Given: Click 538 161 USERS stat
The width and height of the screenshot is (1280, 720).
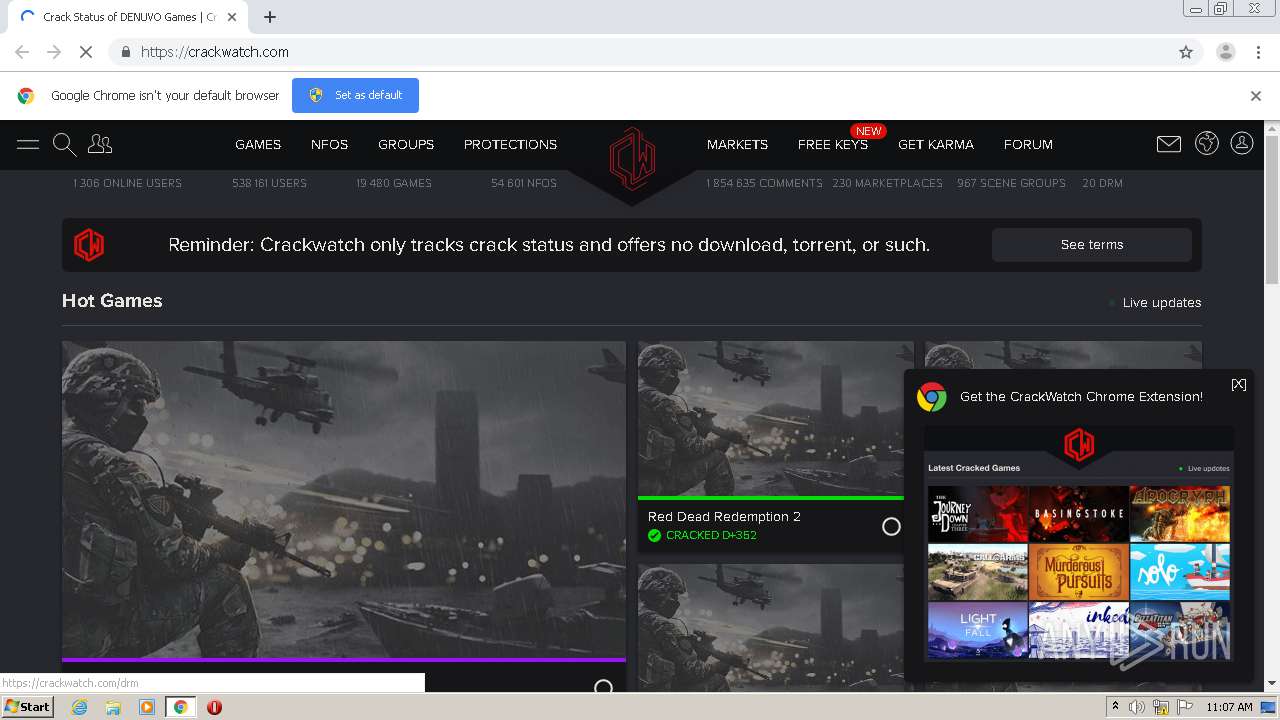Looking at the screenshot, I should click(269, 183).
